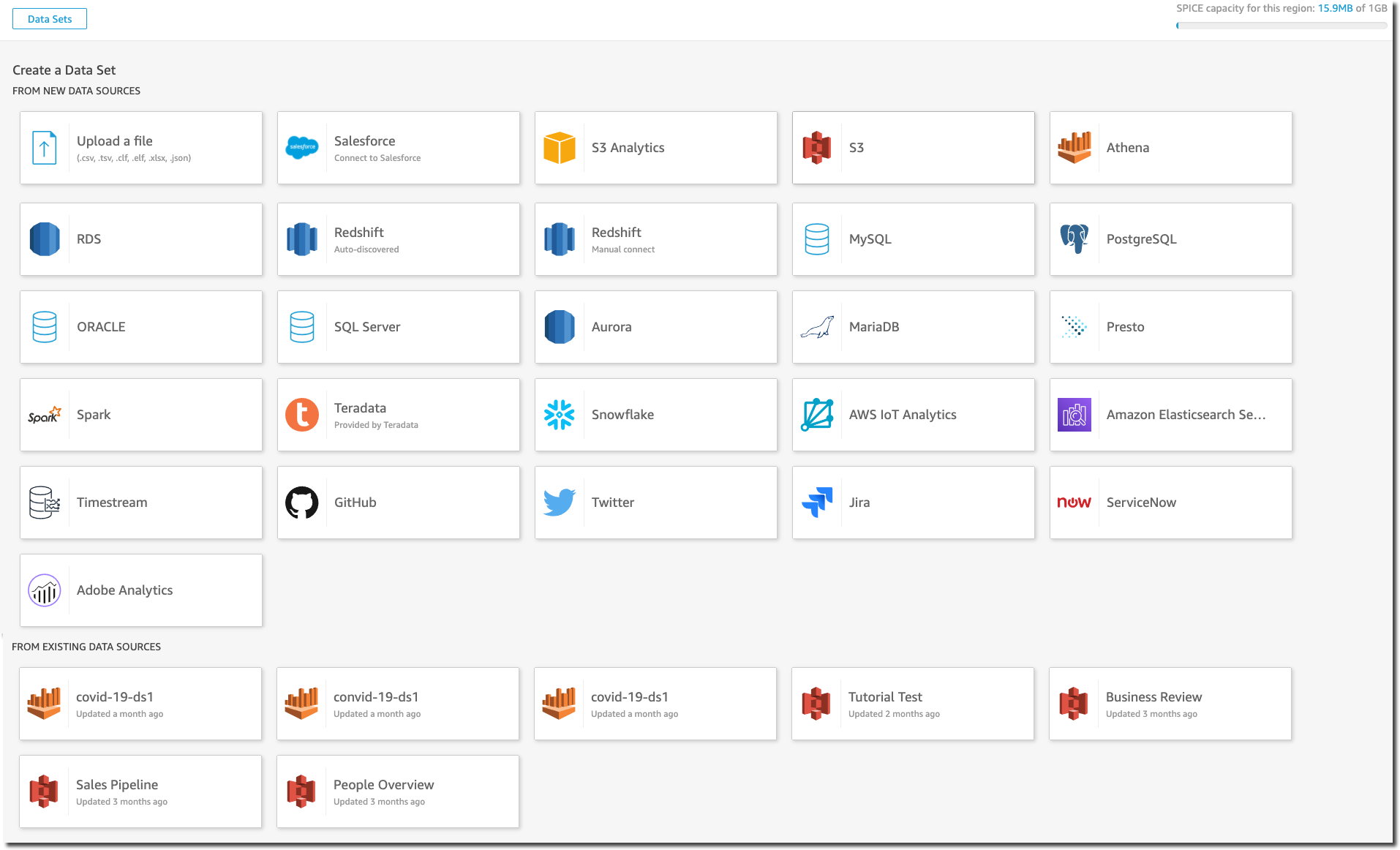Image resolution: width=1400 pixels, height=850 pixels.
Task: Click the convid-19-ds1 Athena icon
Action: pos(301,704)
